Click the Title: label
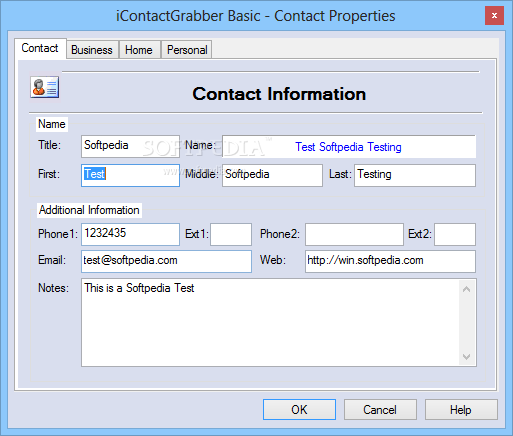The width and height of the screenshot is (513, 436). point(50,145)
